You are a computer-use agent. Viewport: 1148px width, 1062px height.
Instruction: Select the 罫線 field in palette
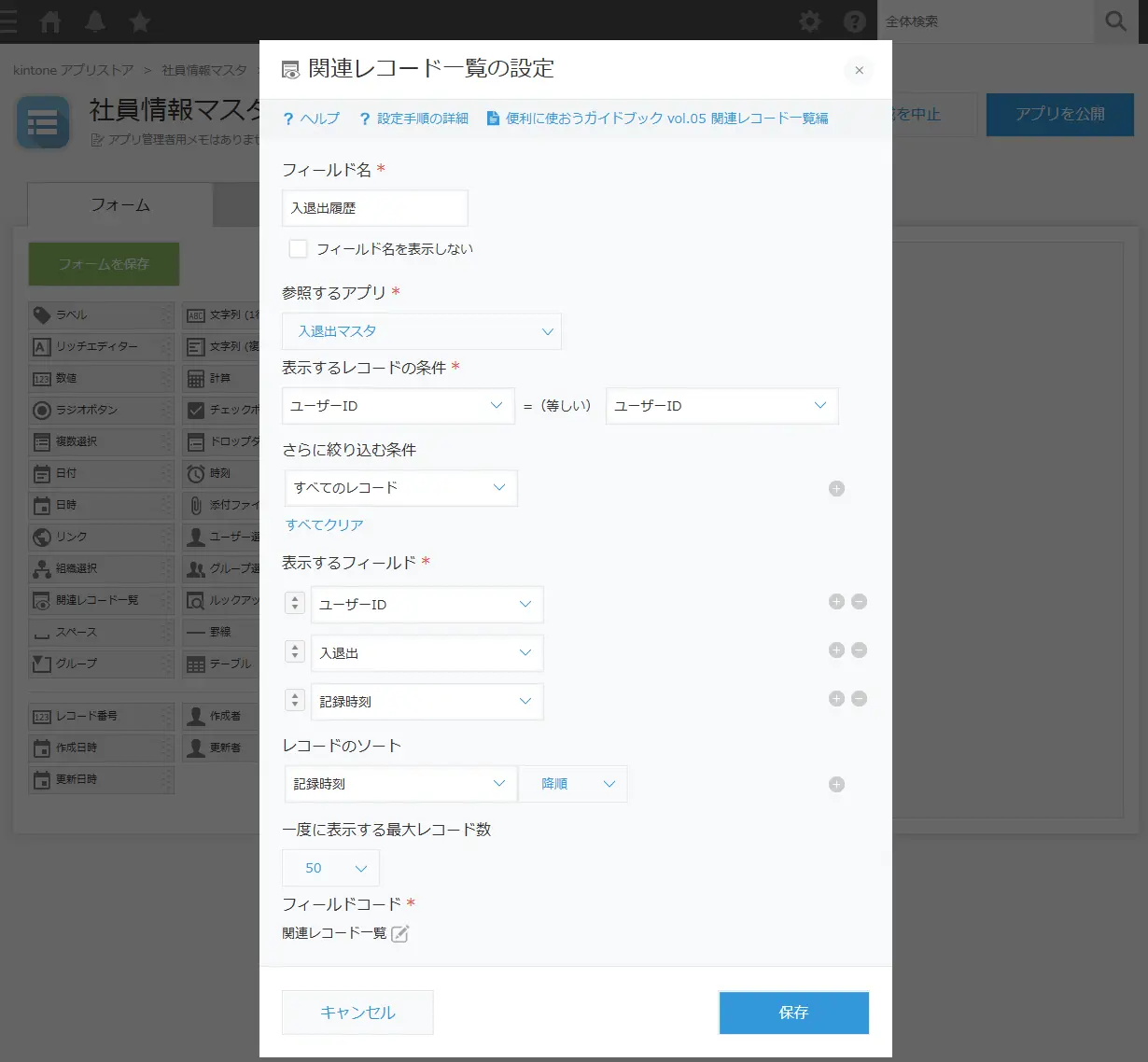(x=221, y=633)
